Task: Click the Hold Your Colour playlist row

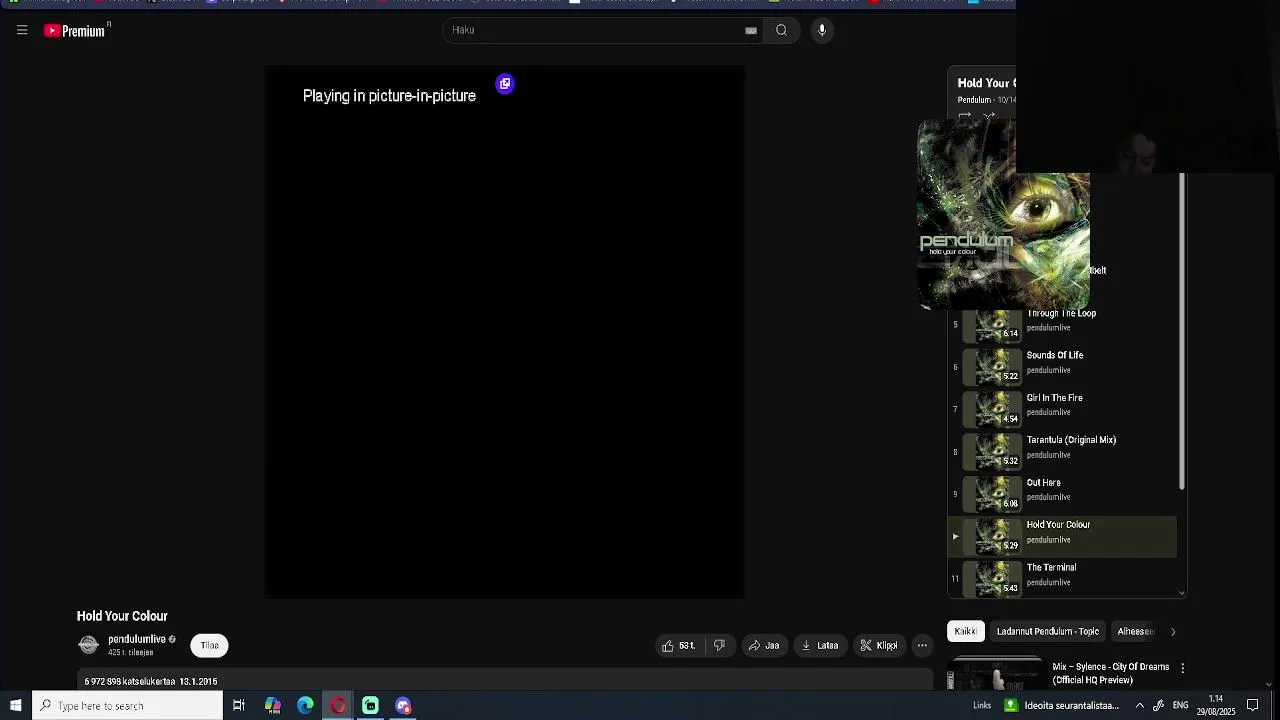Action: [x=1062, y=537]
